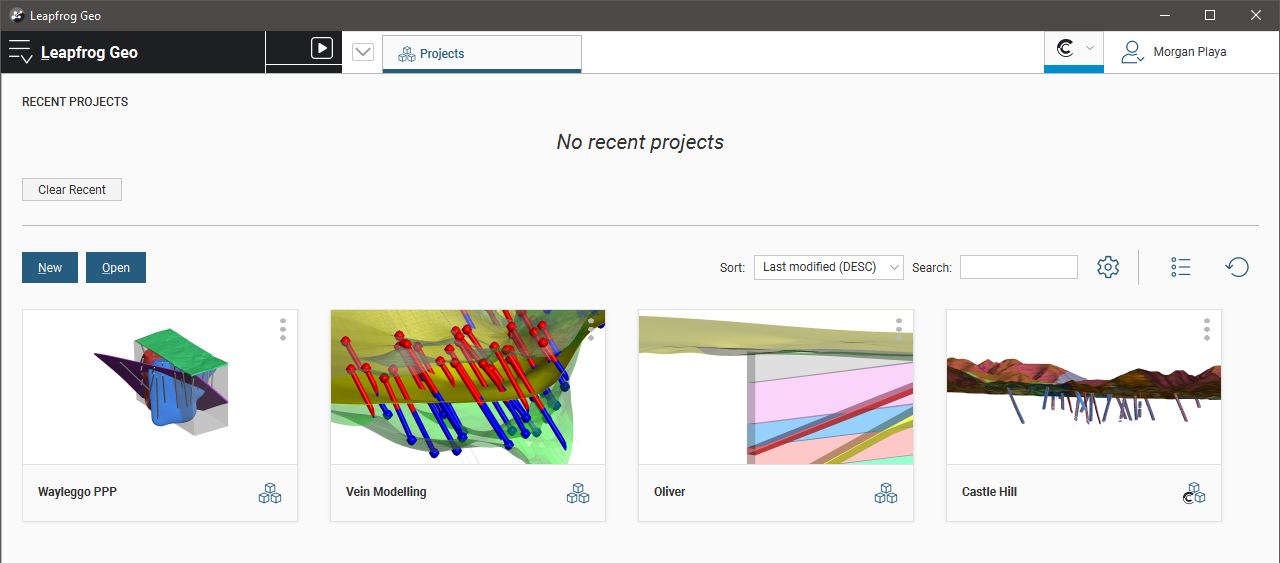Click the Clear Recent button

pos(72,189)
